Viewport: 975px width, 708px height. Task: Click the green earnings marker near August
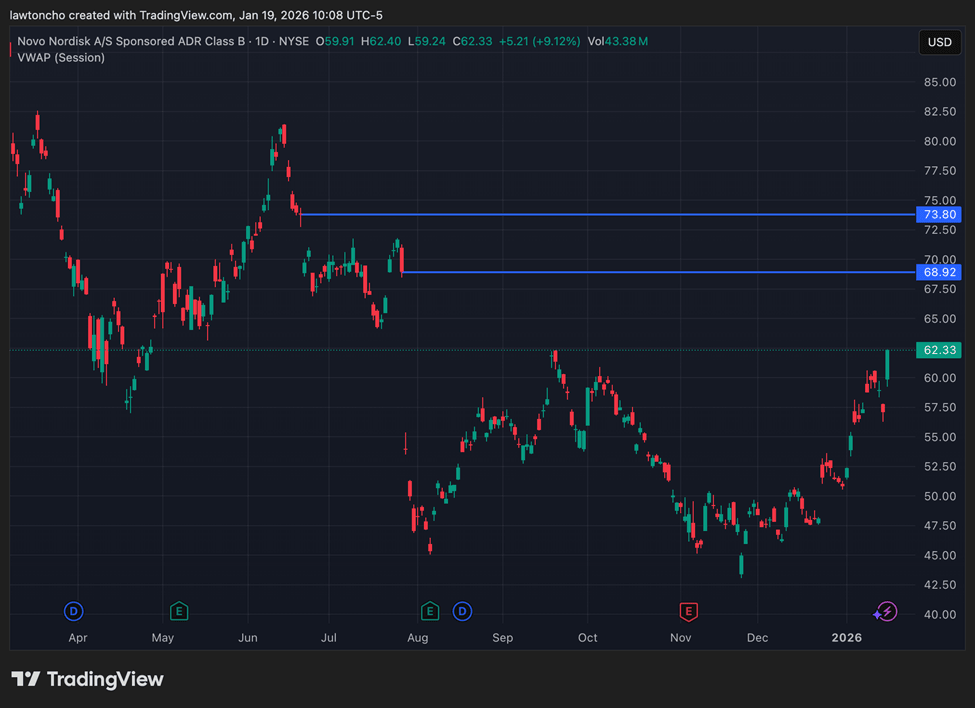(x=430, y=612)
